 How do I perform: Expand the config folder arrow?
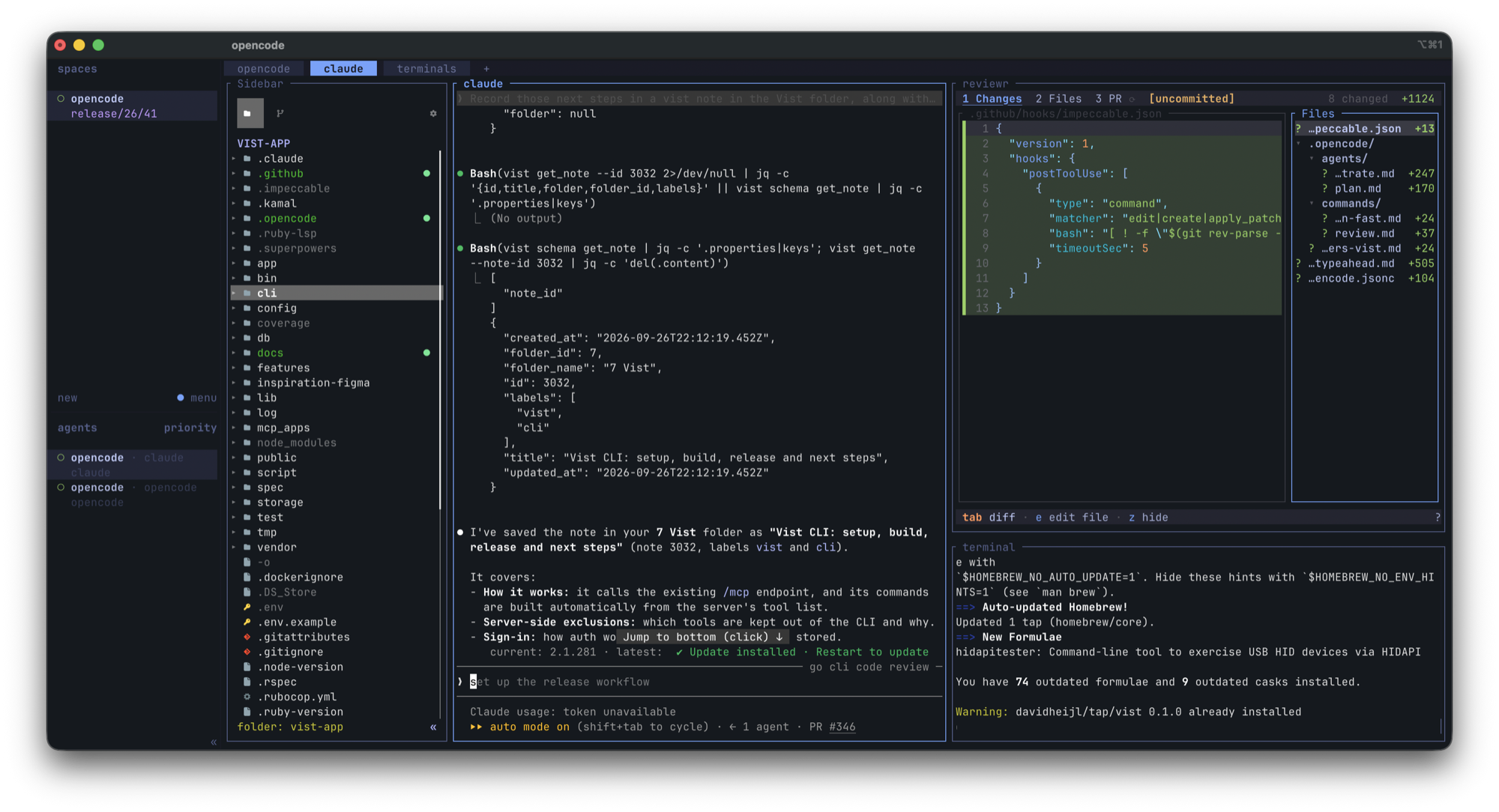click(234, 308)
